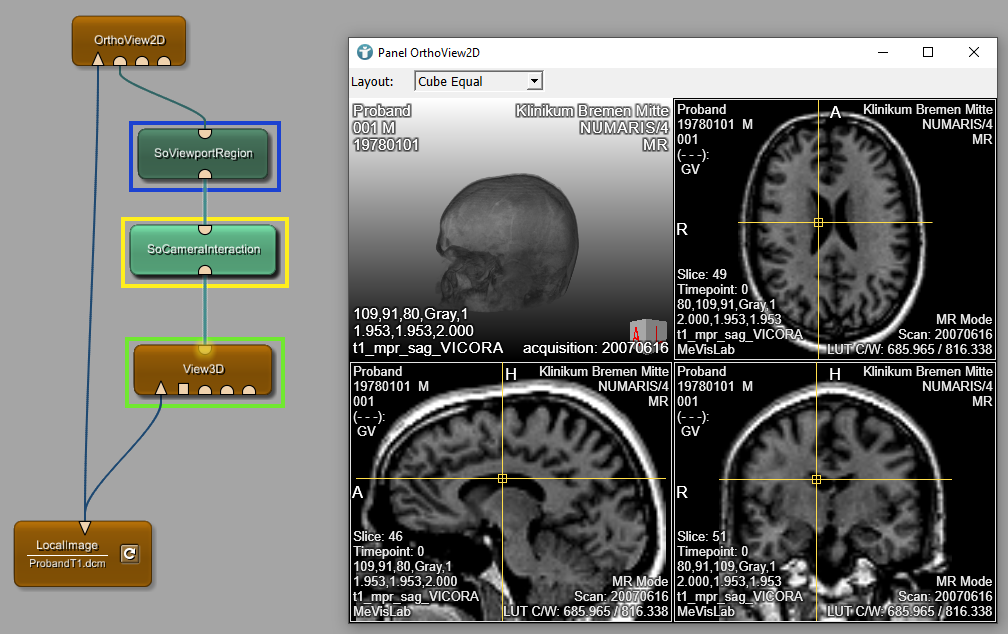Click the reload icon on LocalImage module
The height and width of the screenshot is (634, 1008).
tap(128, 553)
